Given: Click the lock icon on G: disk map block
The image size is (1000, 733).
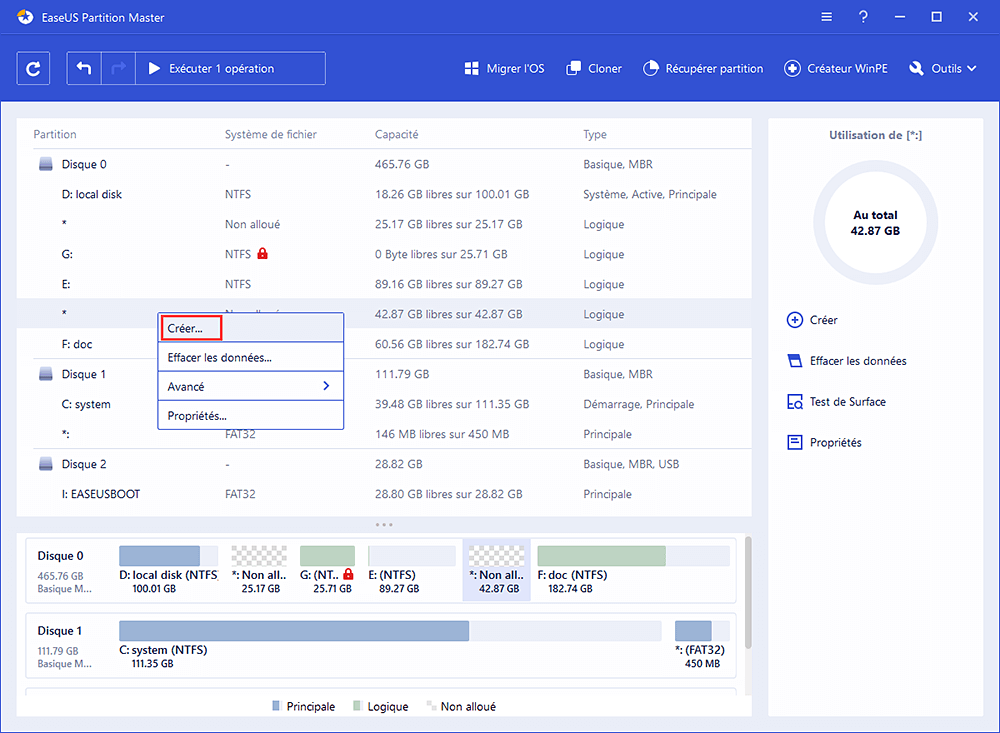Looking at the screenshot, I should [348, 574].
